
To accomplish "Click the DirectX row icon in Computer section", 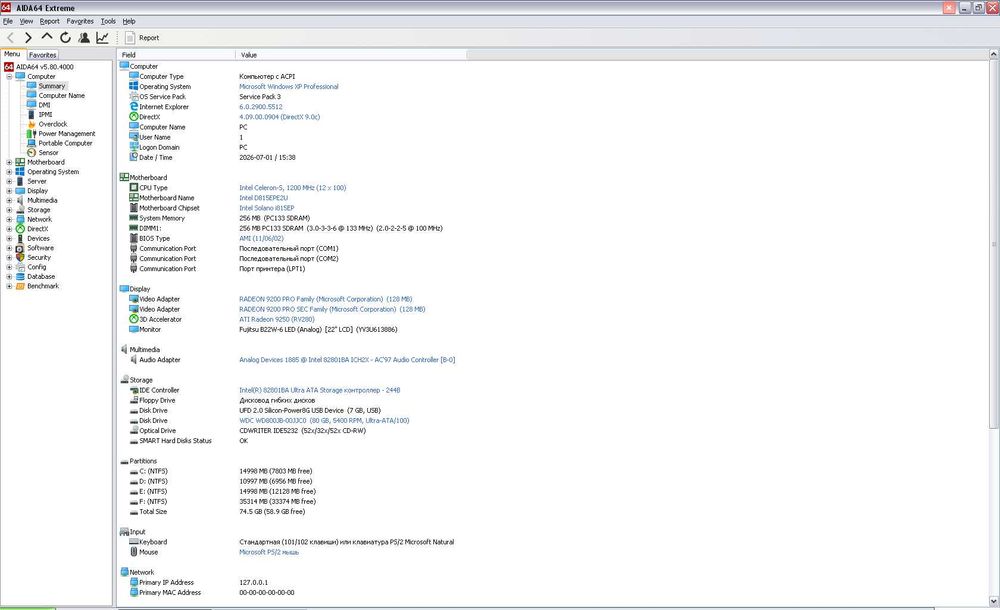I will tap(134, 117).
